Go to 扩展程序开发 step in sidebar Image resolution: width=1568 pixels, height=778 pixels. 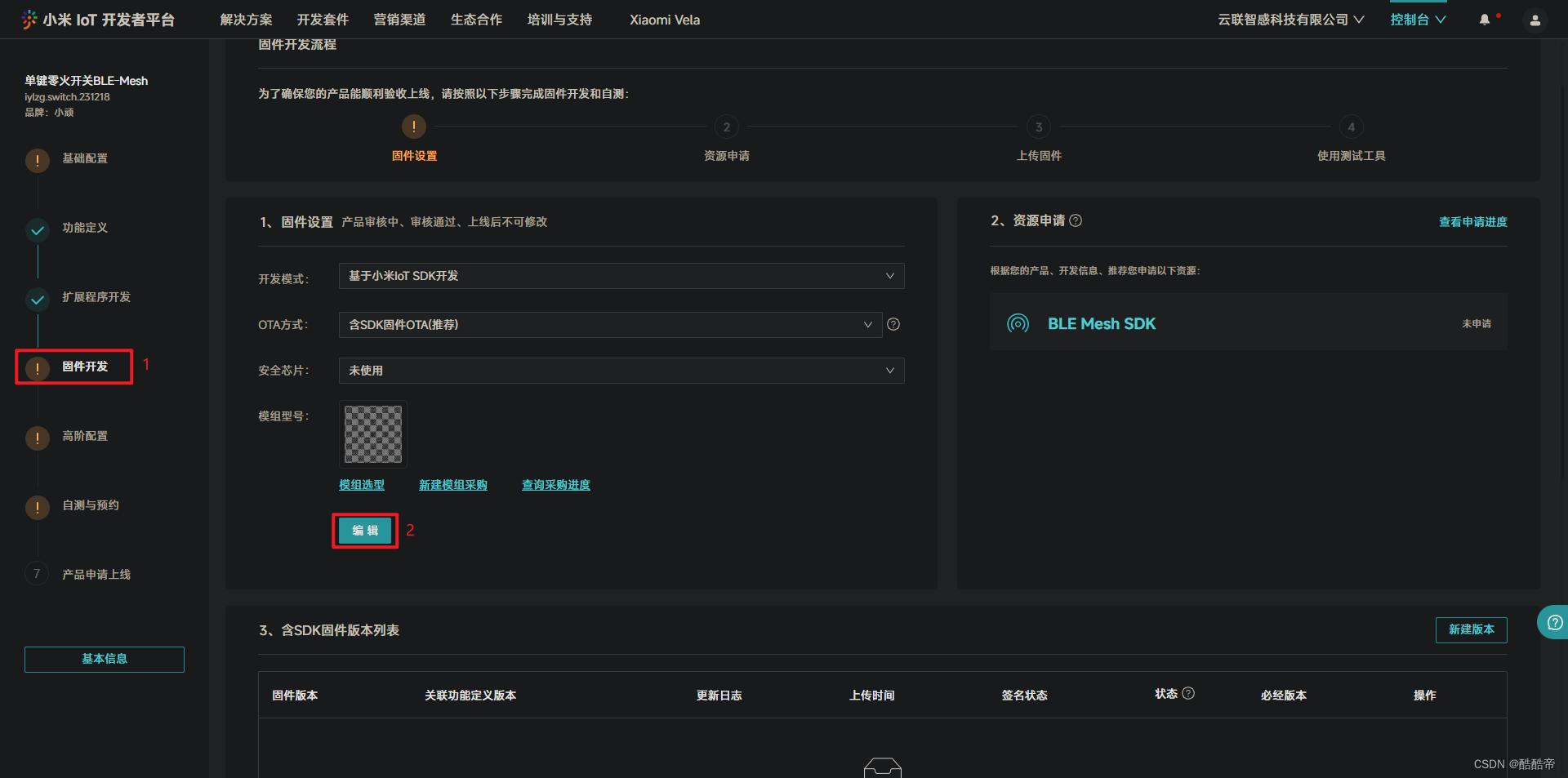click(x=96, y=297)
